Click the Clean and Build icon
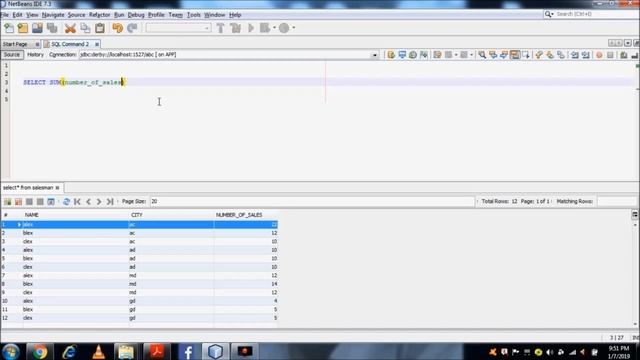 pos(236,28)
